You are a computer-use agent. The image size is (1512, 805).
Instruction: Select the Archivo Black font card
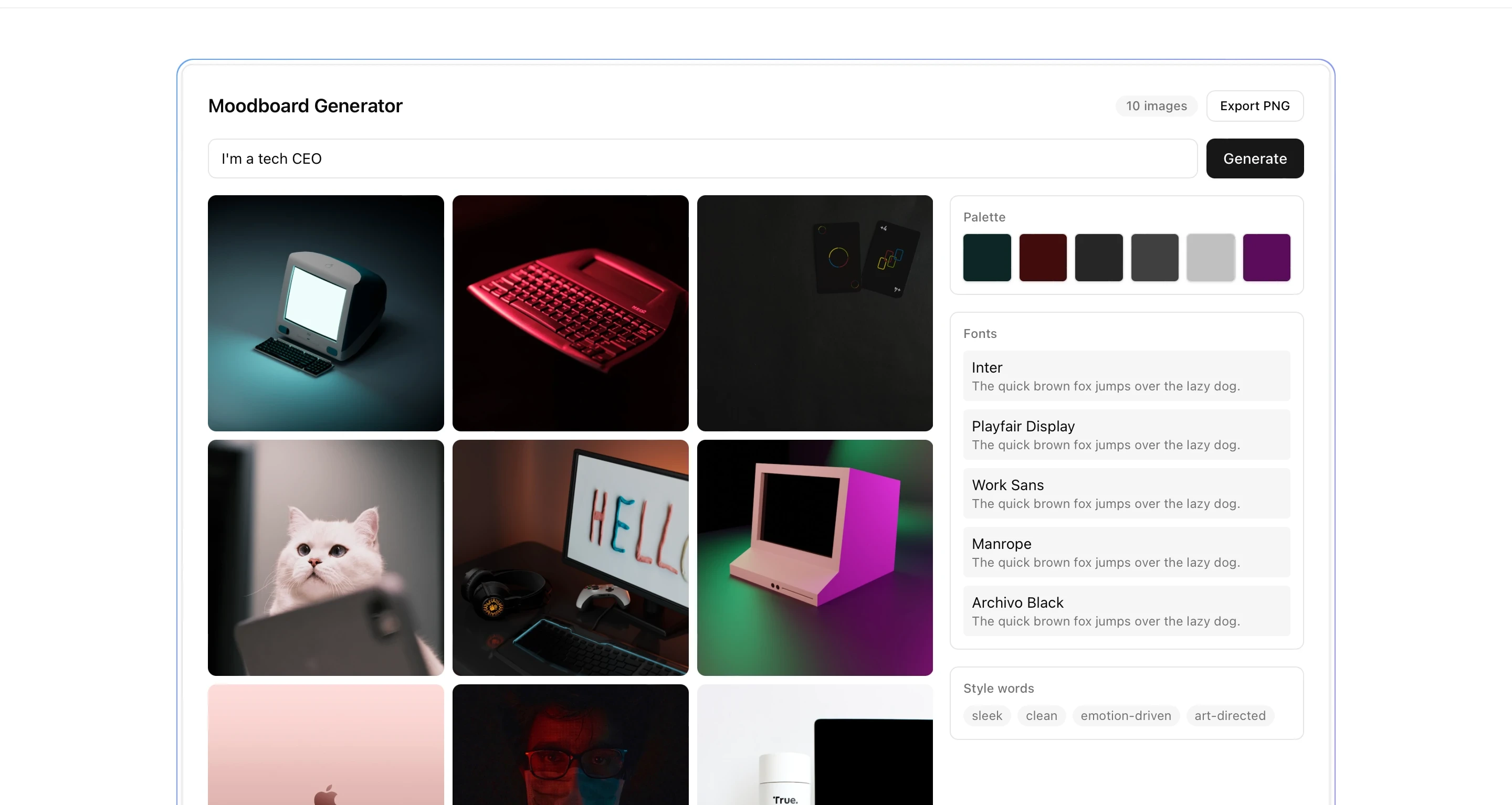click(1126, 611)
